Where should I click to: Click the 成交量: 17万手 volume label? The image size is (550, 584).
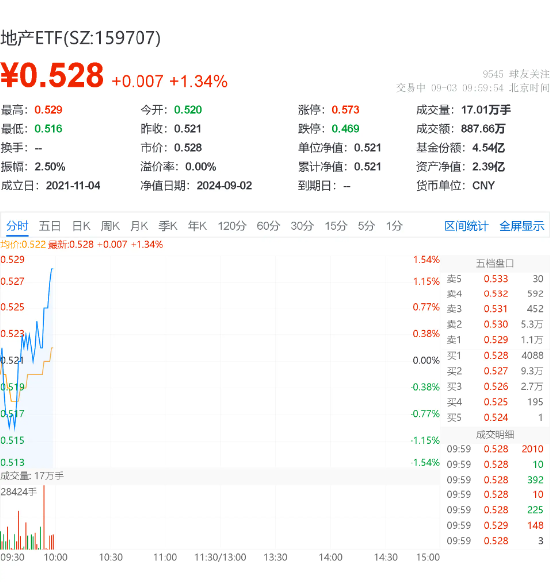pyautogui.click(x=32, y=476)
